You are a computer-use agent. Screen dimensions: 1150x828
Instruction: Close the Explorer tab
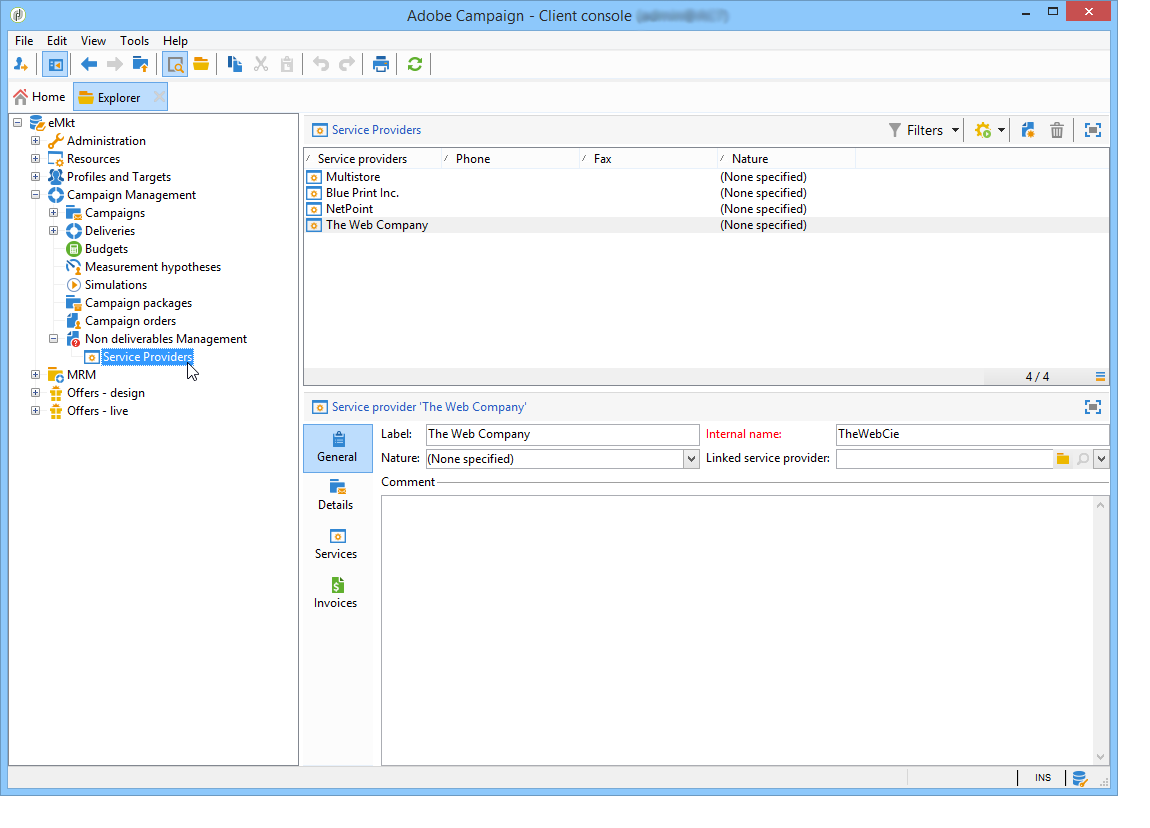click(x=159, y=97)
